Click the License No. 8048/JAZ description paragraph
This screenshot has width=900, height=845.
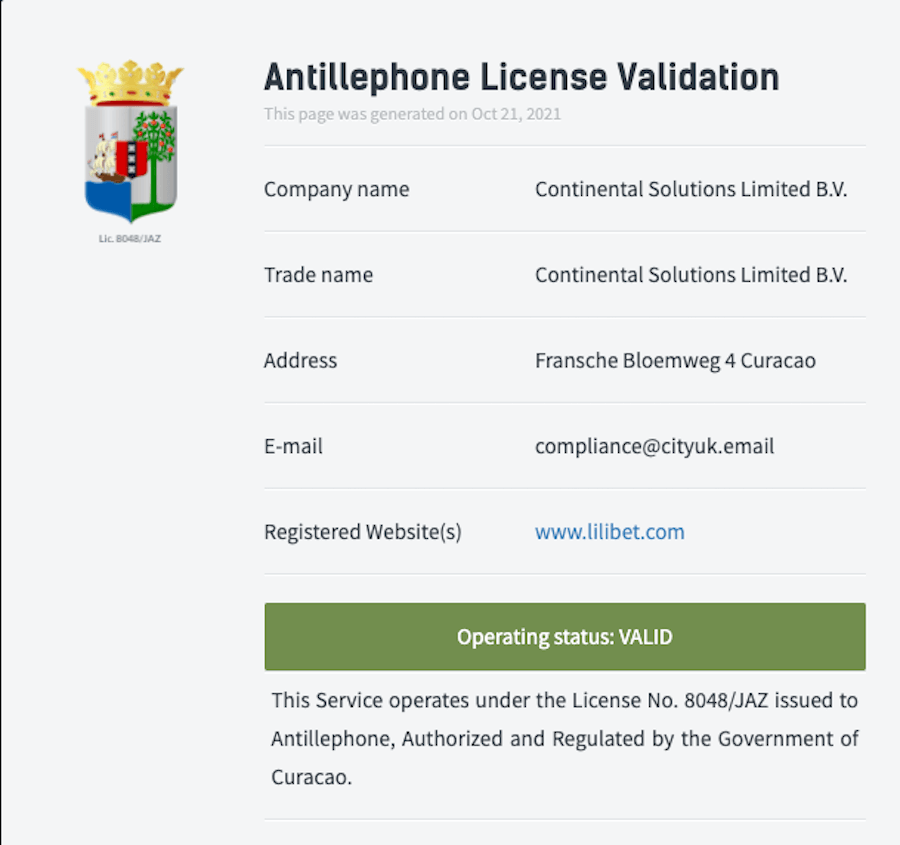pyautogui.click(x=565, y=739)
